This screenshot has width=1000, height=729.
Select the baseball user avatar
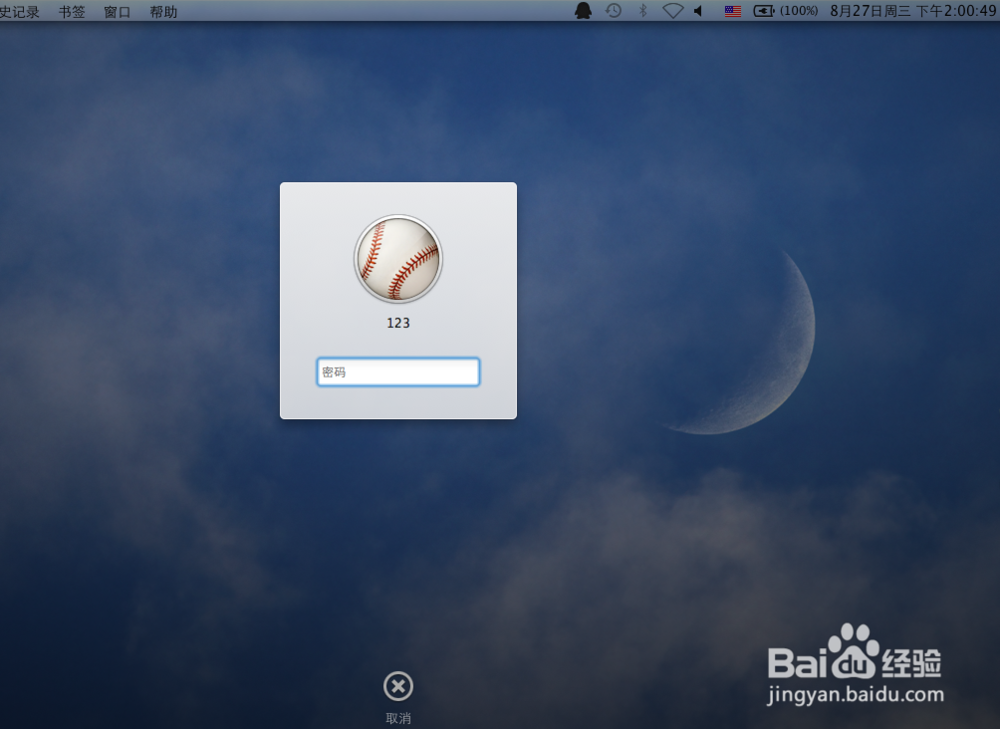tap(398, 258)
